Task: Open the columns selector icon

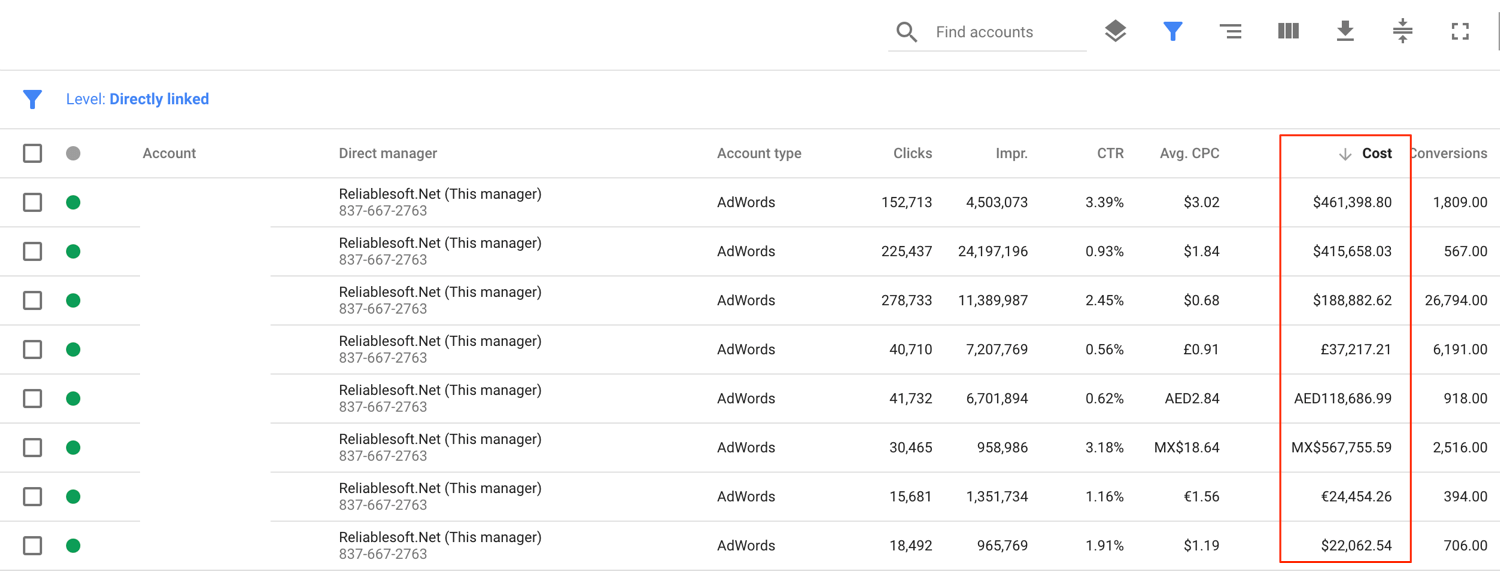Action: click(1288, 31)
